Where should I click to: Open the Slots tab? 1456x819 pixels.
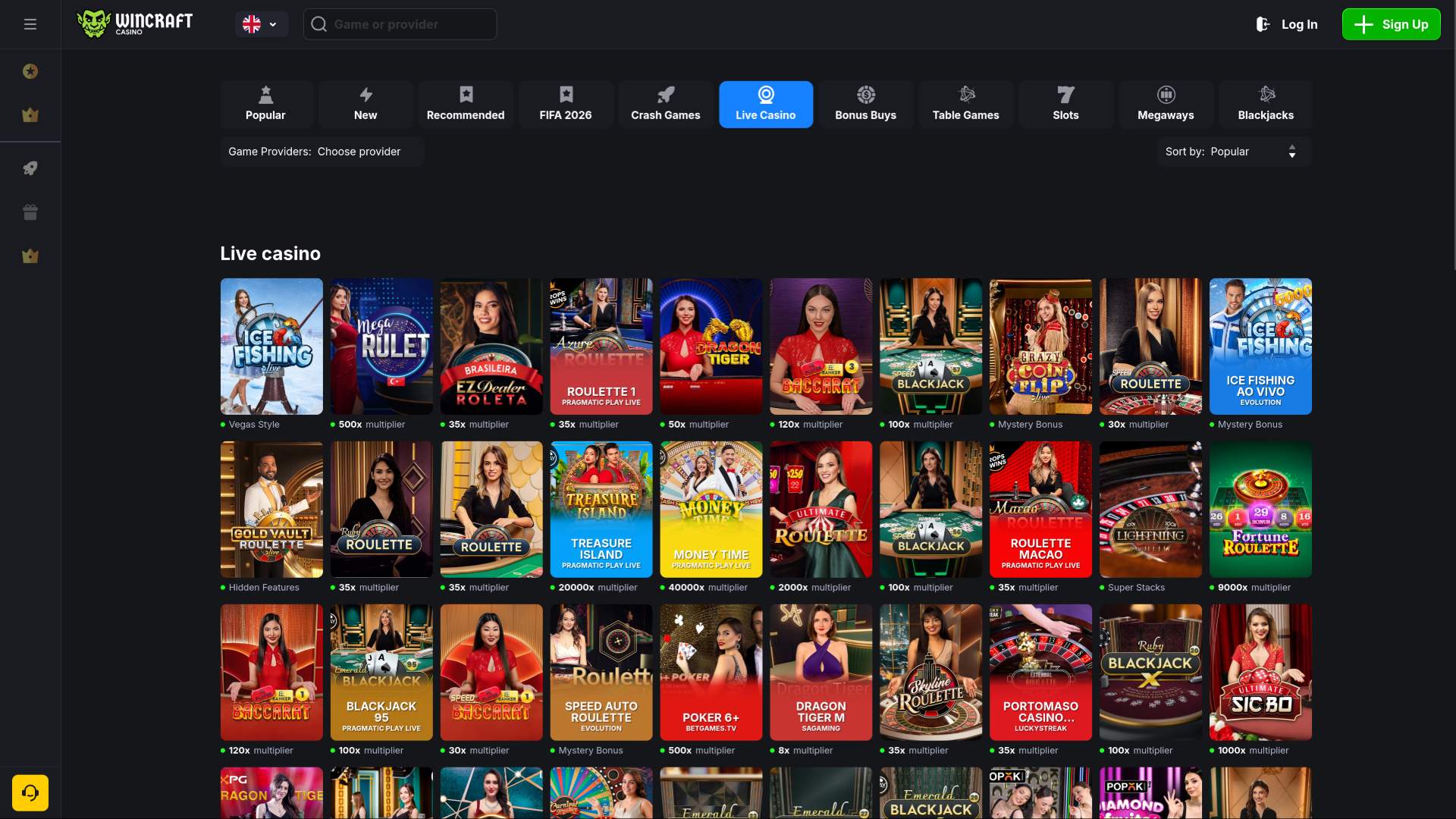[1066, 105]
